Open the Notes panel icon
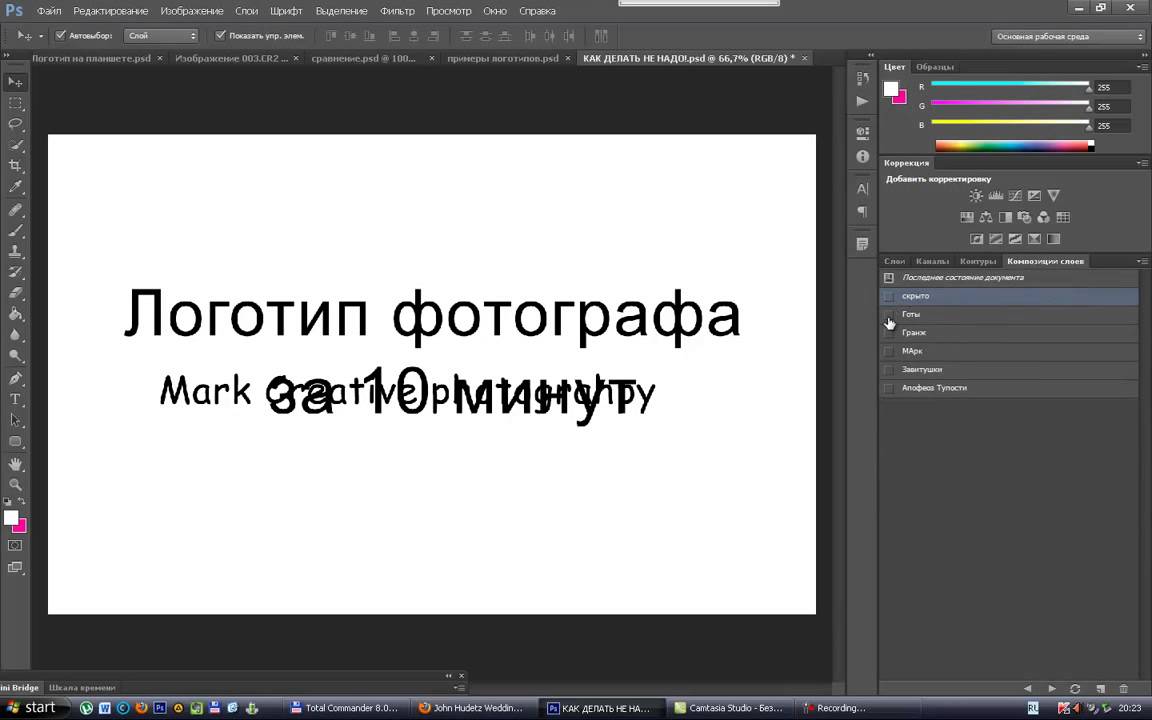 pos(863,244)
